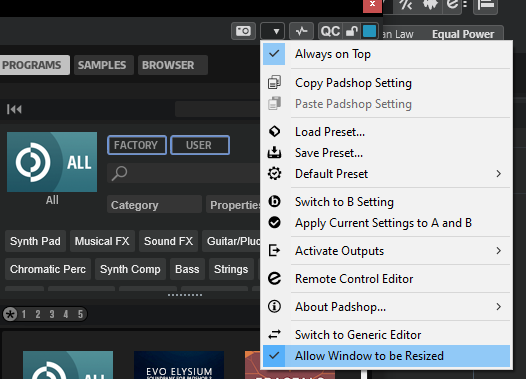
Task: Click the Copy Padshop Setting icon
Action: [274, 83]
